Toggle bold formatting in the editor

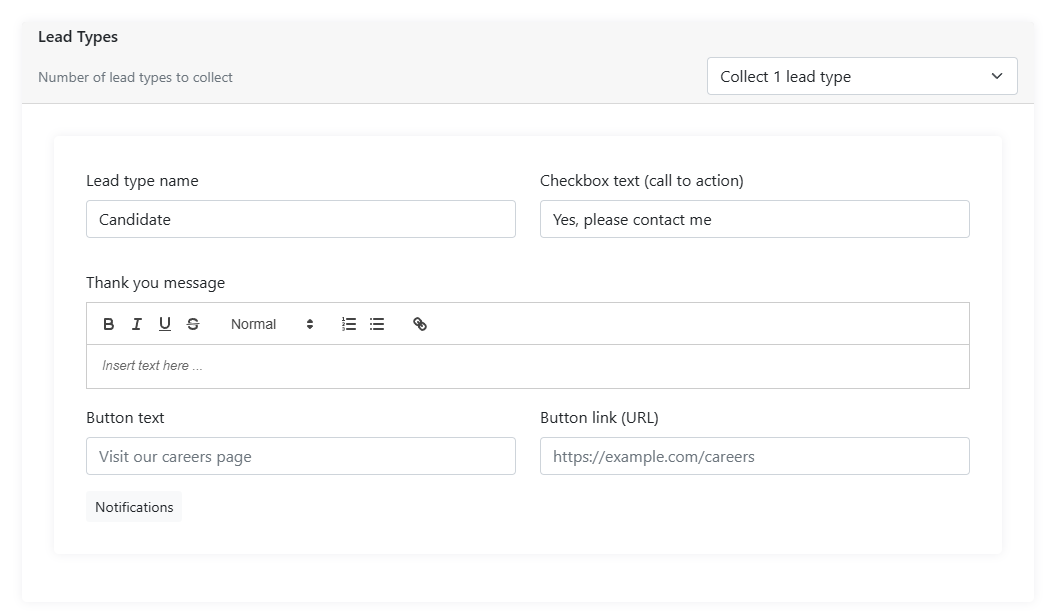[x=109, y=324]
